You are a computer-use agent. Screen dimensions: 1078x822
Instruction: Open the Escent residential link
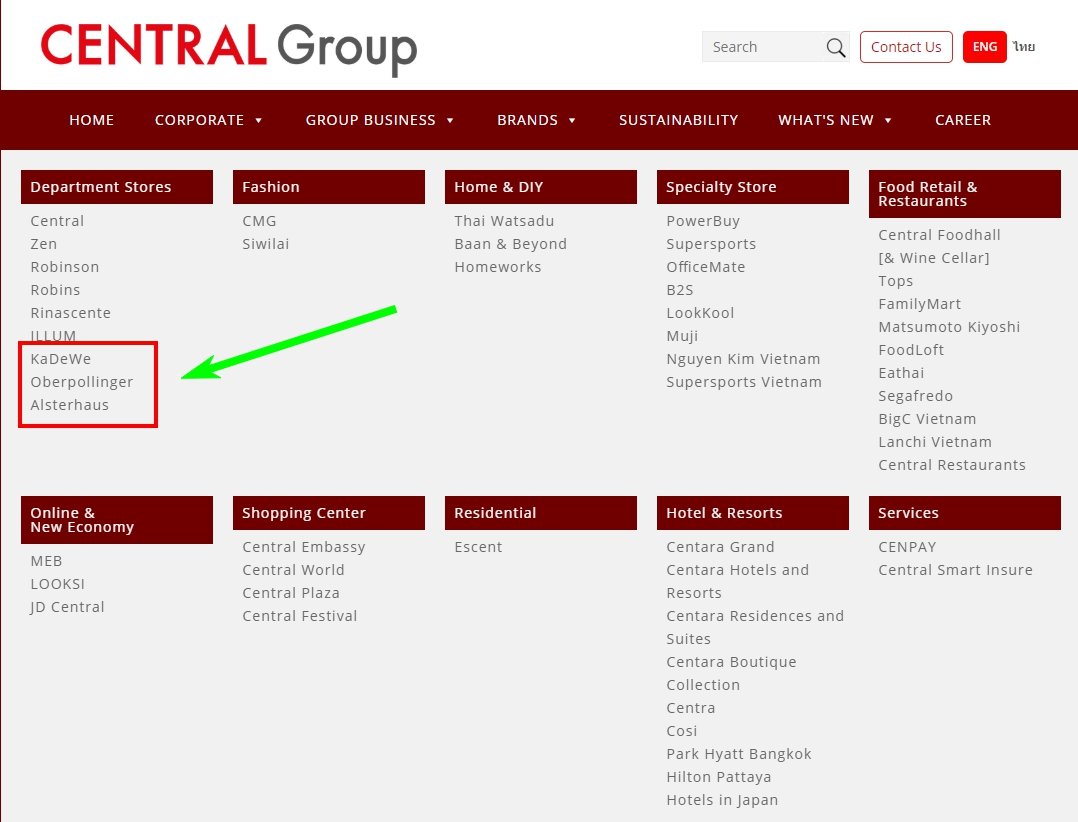(x=478, y=547)
